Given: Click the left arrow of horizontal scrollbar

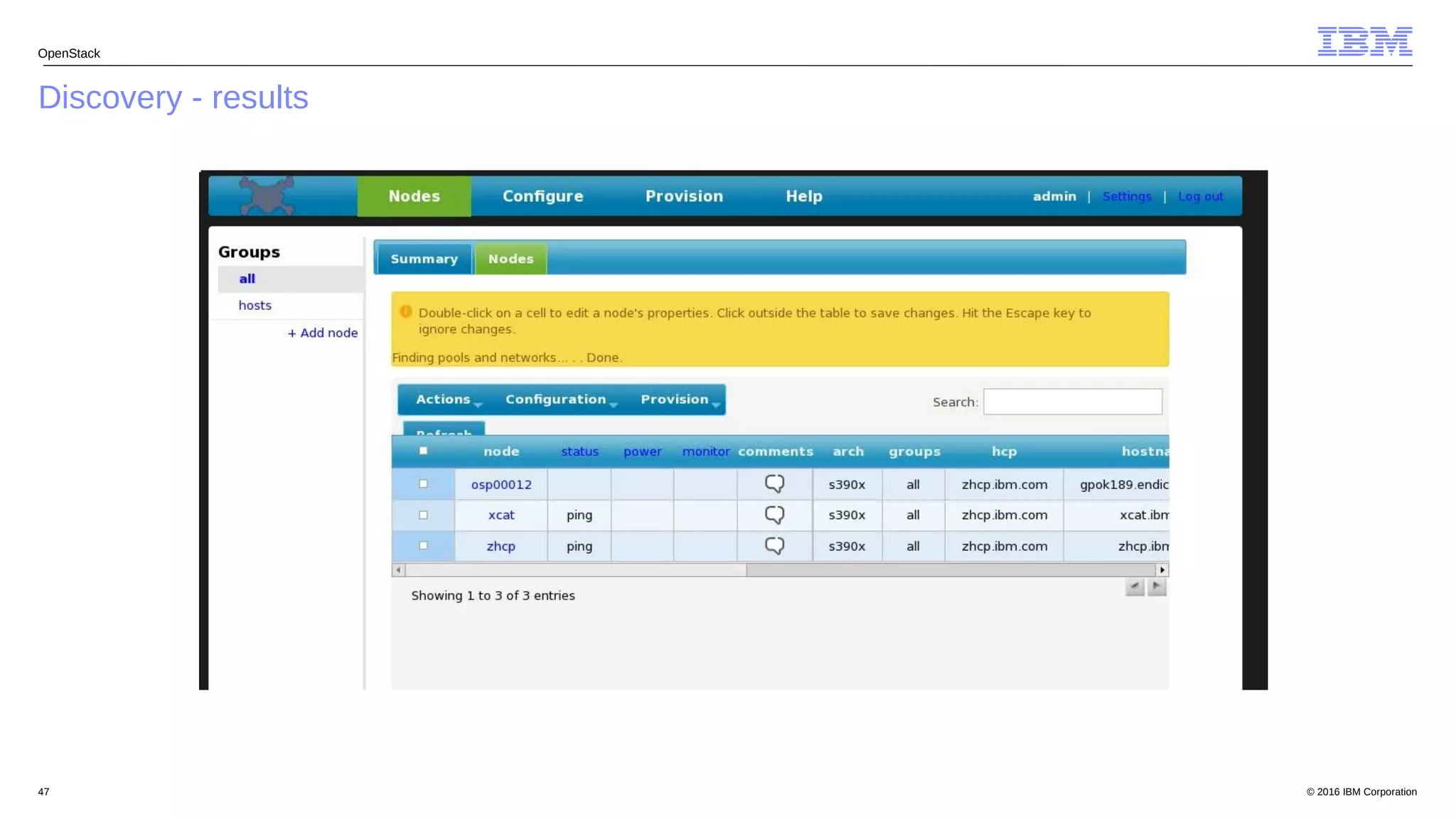Looking at the screenshot, I should point(398,570).
